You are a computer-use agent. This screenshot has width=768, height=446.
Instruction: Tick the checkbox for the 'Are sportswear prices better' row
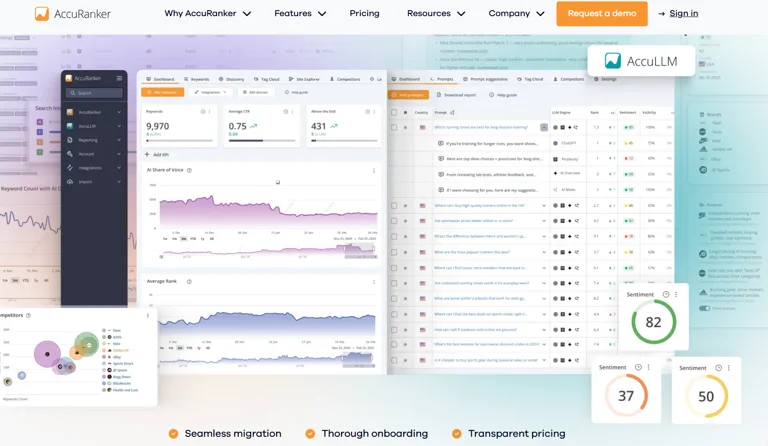pos(394,221)
